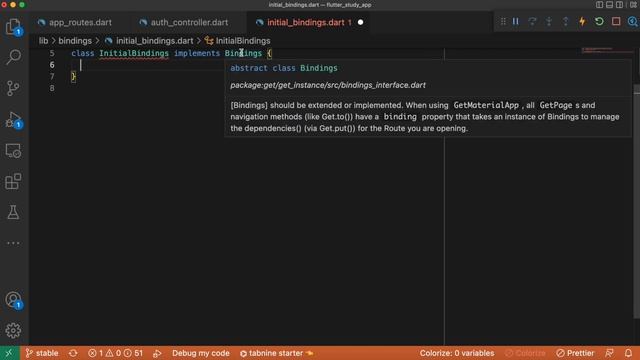Screen dimensions: 640x360
Task: Click the implements keyword
Action: coord(197,53)
